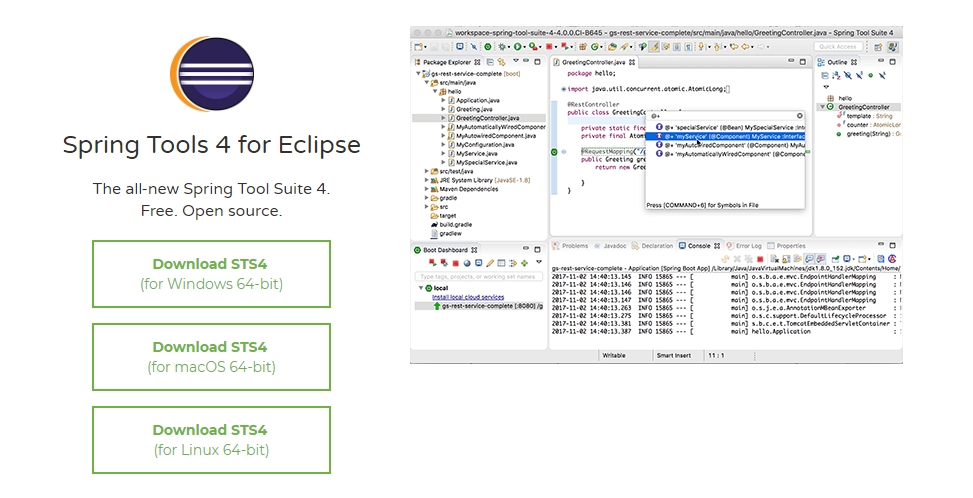Maximize the Package Explorer panel

(x=537, y=62)
